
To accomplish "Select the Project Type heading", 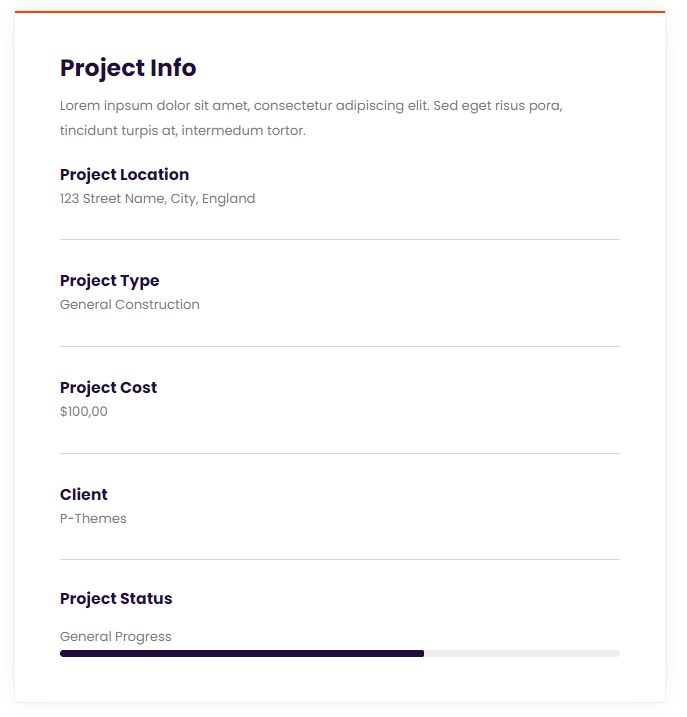I will click(109, 281).
